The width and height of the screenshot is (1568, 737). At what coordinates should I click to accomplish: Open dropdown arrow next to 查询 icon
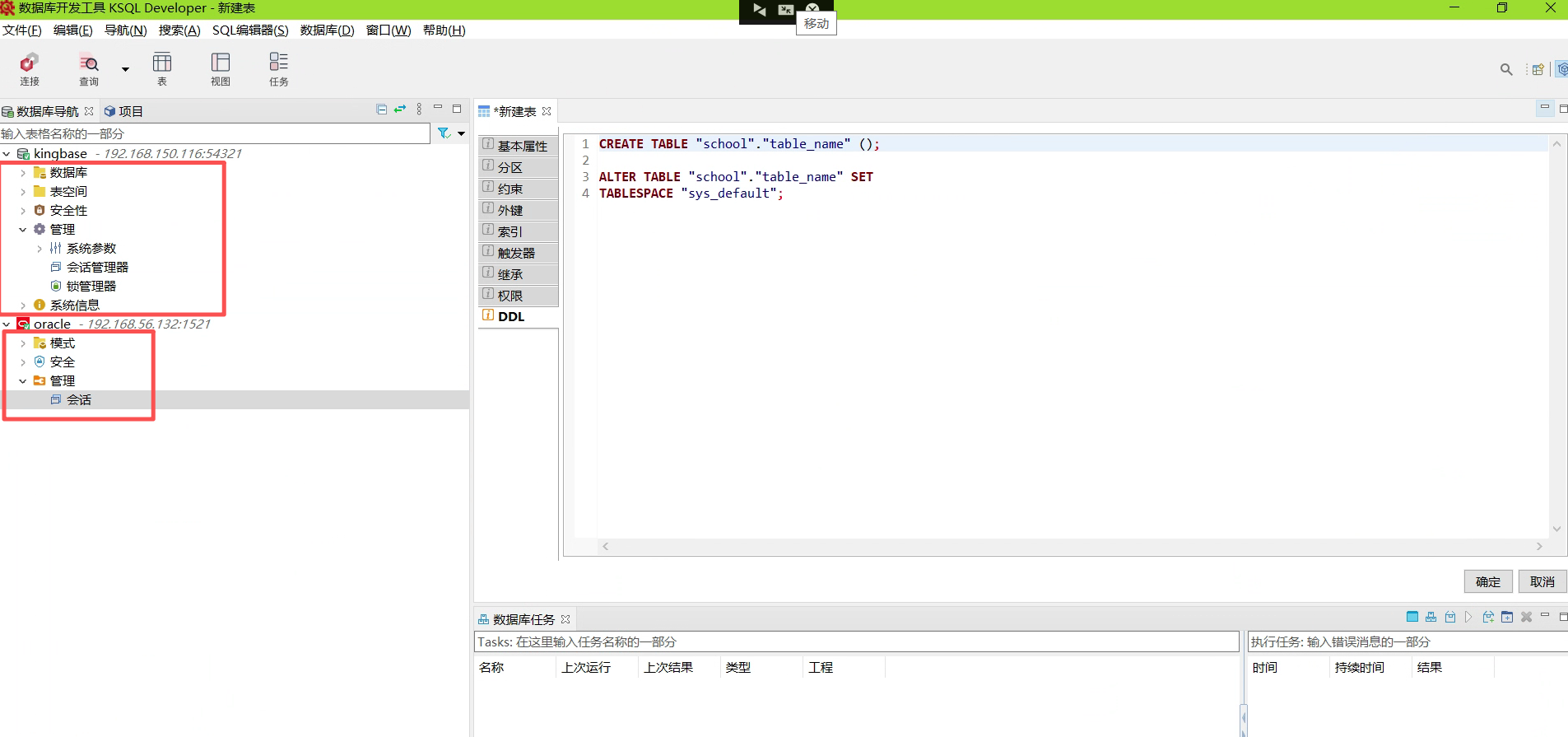click(x=125, y=69)
